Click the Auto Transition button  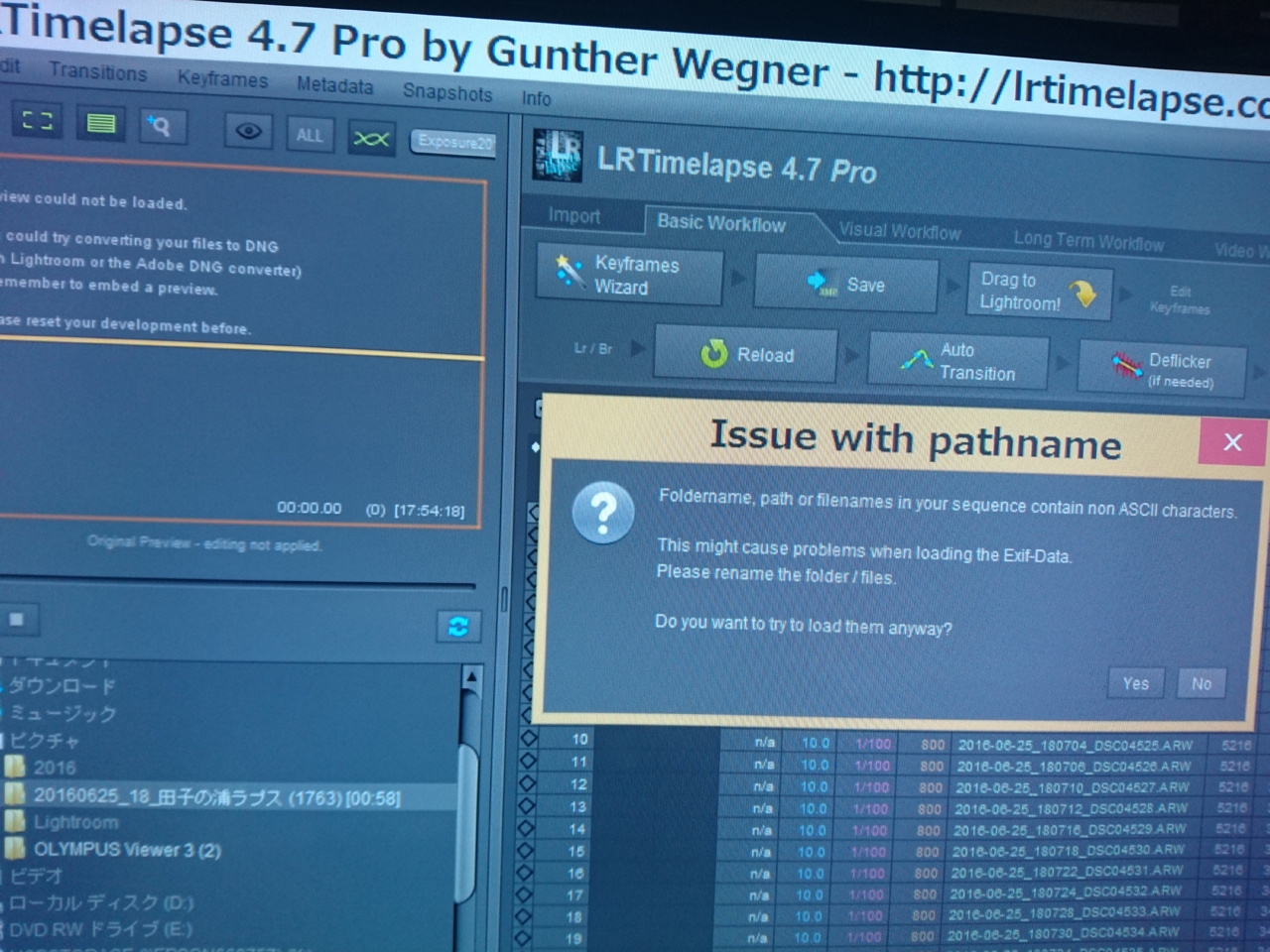(x=958, y=361)
